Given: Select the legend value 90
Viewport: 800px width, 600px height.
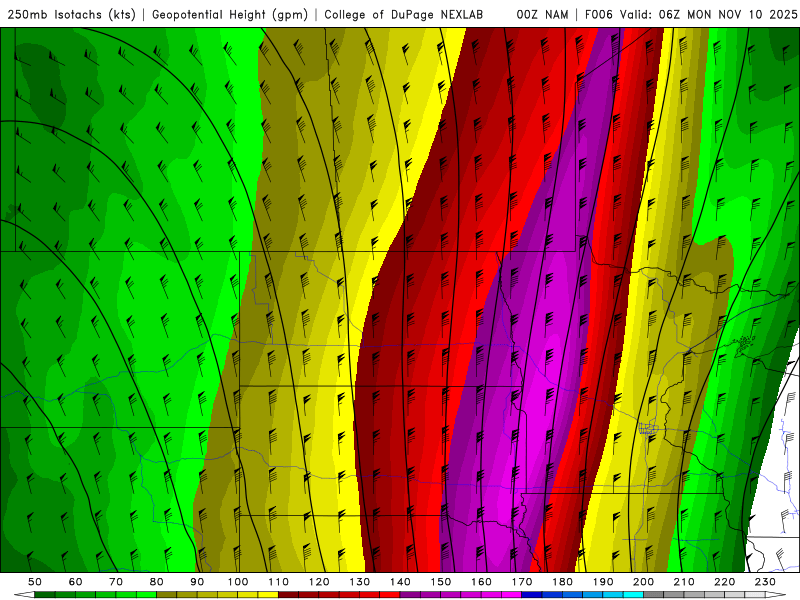Looking at the screenshot, I should click(197, 582).
